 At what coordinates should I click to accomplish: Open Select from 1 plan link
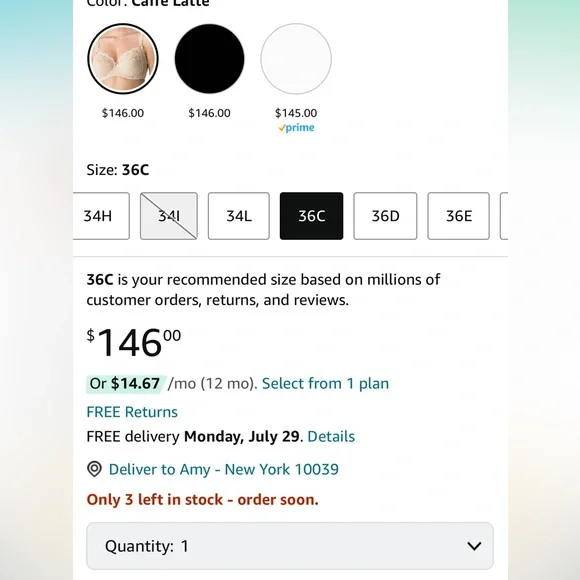pyautogui.click(x=326, y=384)
